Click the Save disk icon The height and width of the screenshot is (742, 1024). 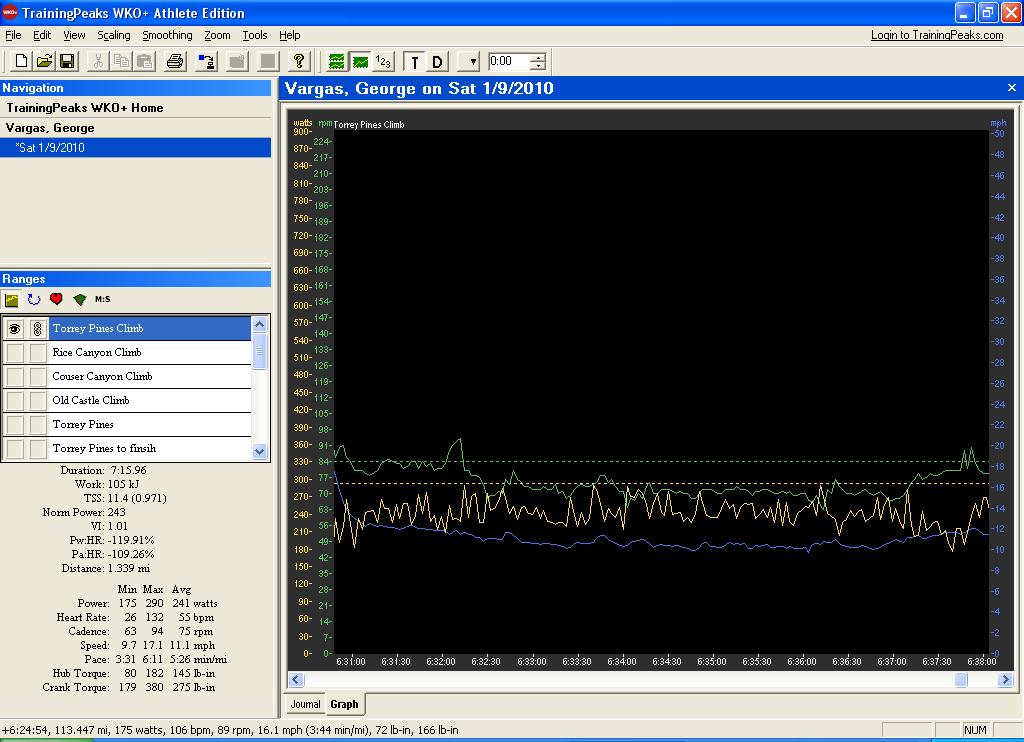point(67,62)
